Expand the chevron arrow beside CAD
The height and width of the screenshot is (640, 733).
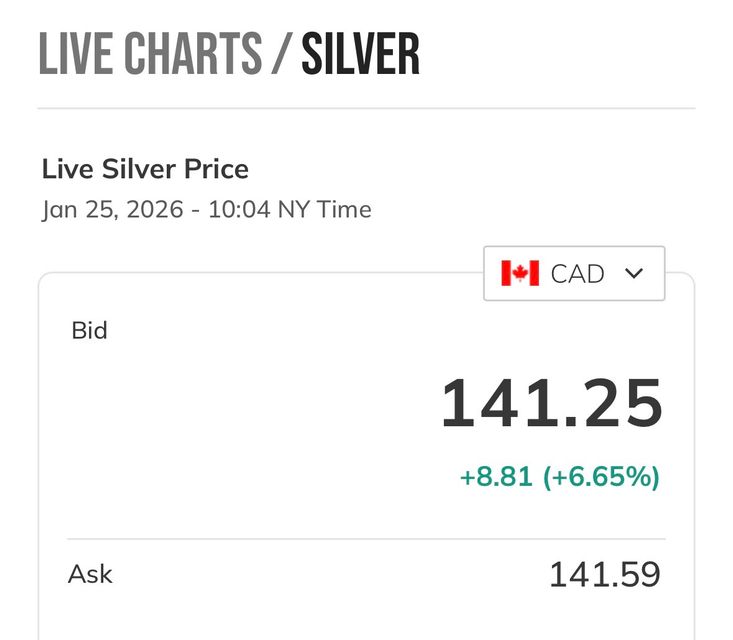click(x=633, y=273)
